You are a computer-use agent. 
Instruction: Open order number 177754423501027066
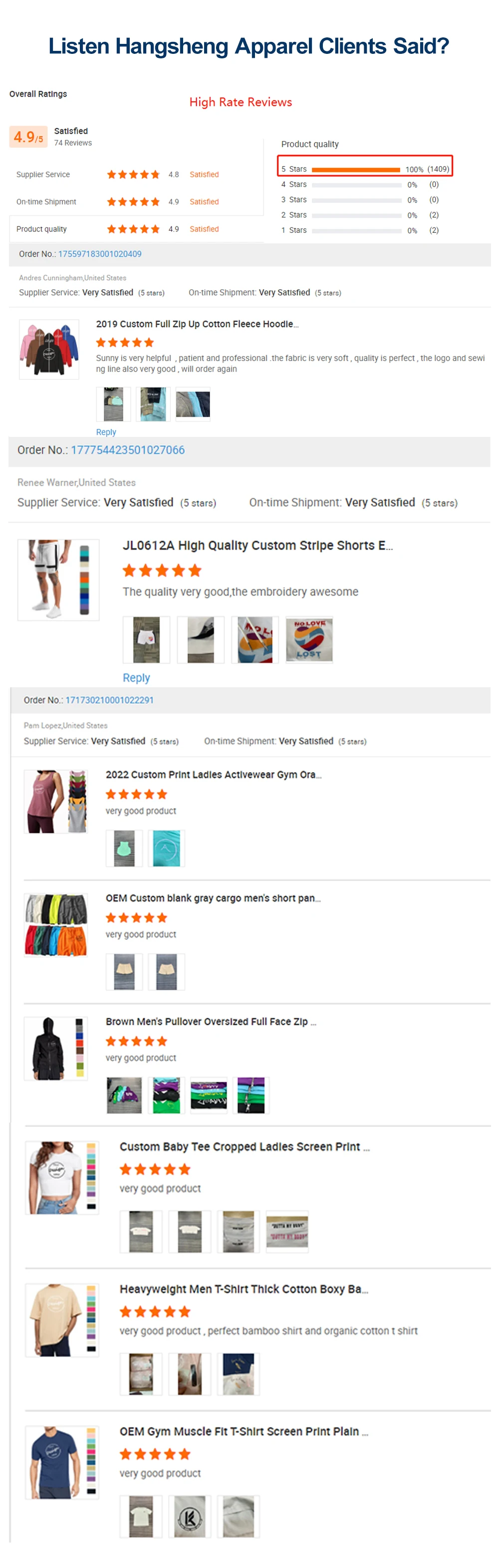point(127,450)
